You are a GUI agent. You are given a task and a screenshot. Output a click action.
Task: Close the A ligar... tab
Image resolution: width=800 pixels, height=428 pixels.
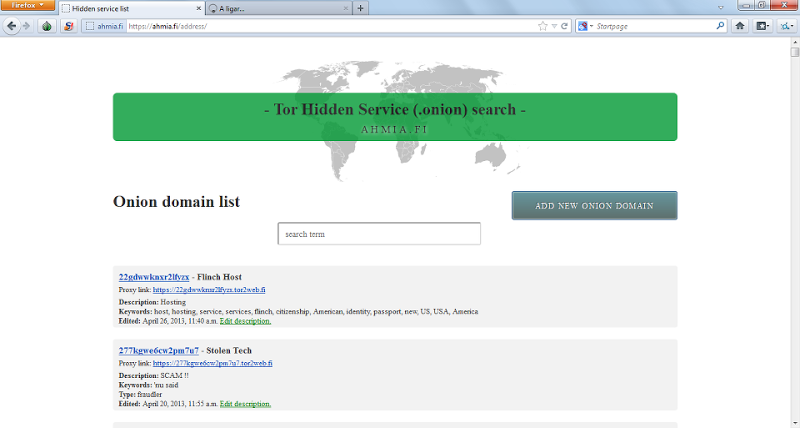(x=345, y=8)
